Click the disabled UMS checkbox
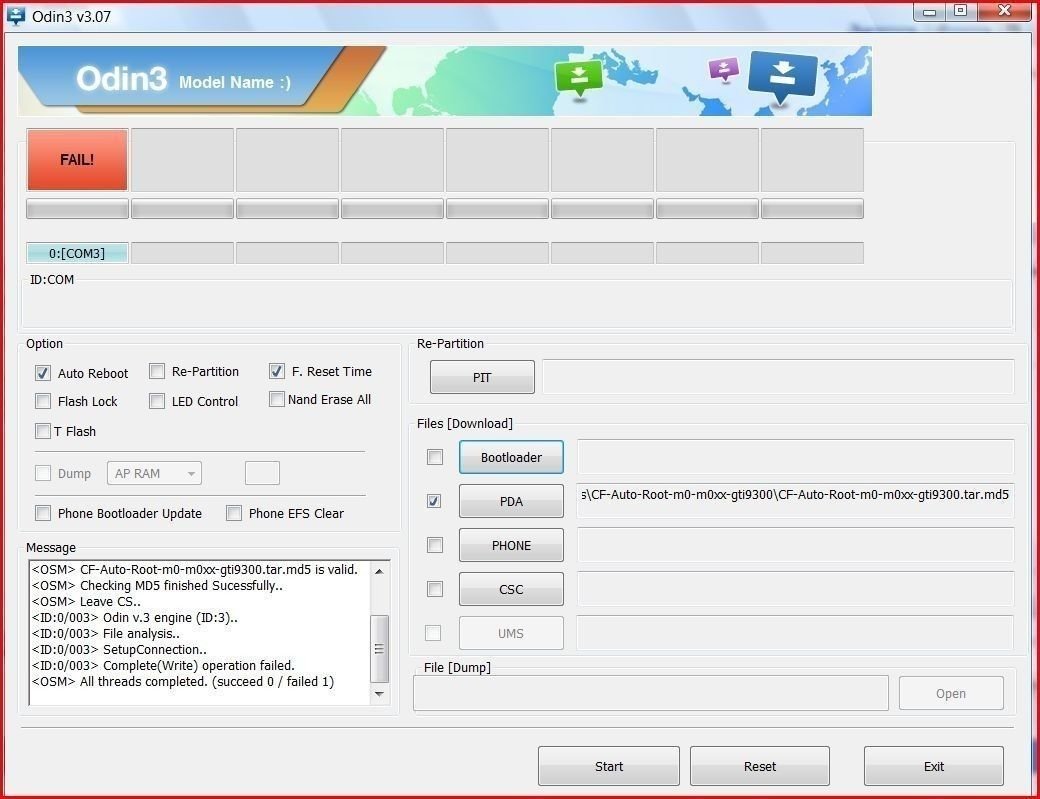The height and width of the screenshot is (799, 1040). 433,633
